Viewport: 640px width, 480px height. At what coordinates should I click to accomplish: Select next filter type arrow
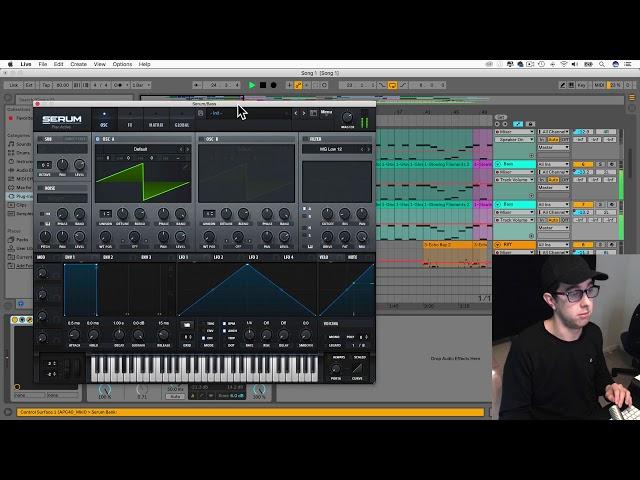click(x=368, y=149)
